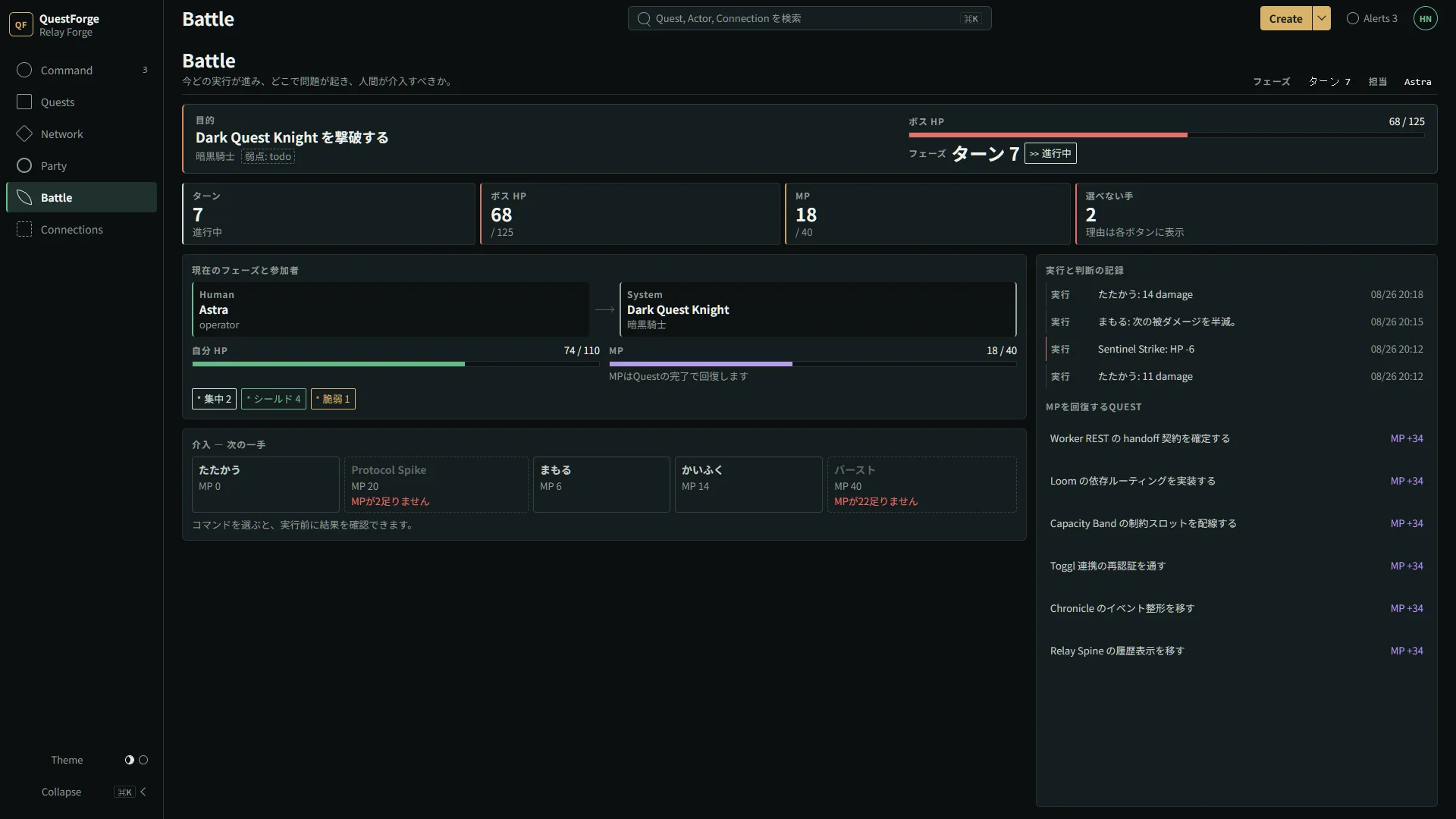Open quest Worker REST の handoff 契約を確定する

point(1236,438)
